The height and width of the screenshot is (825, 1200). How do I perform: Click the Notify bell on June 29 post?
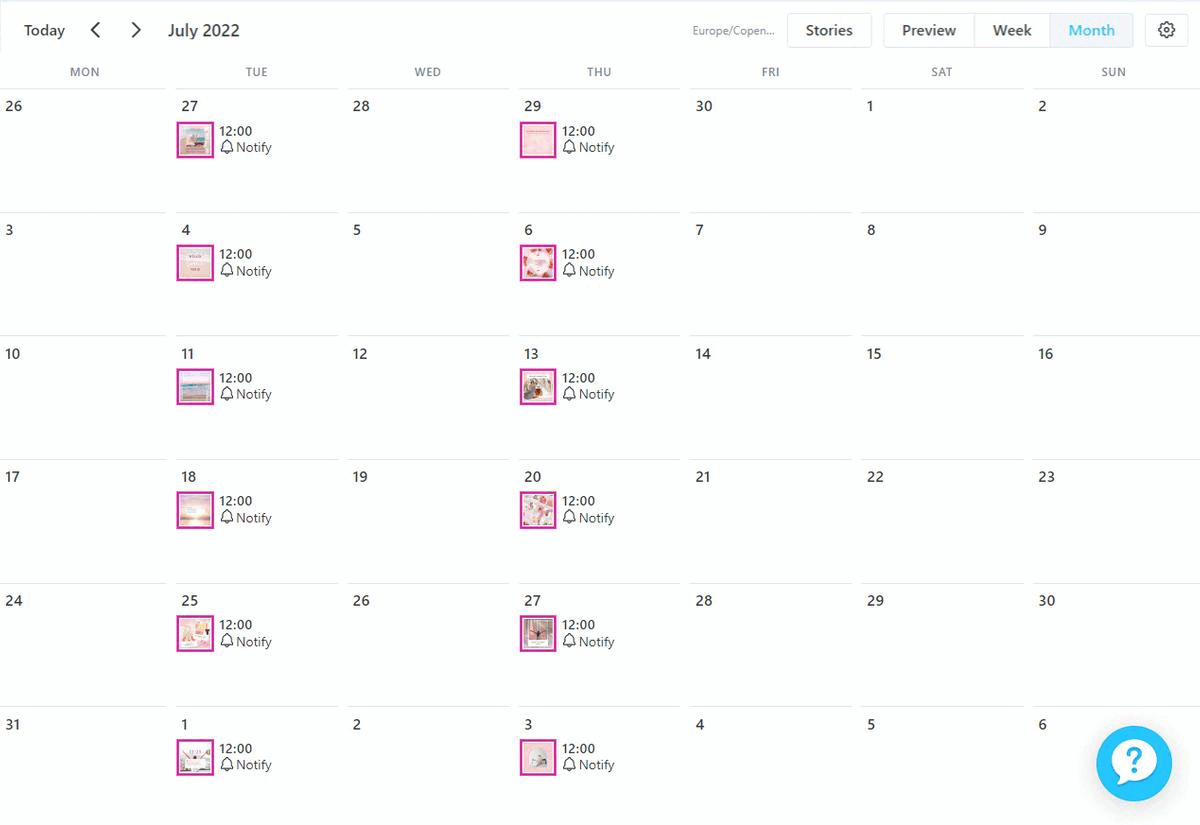pos(569,147)
